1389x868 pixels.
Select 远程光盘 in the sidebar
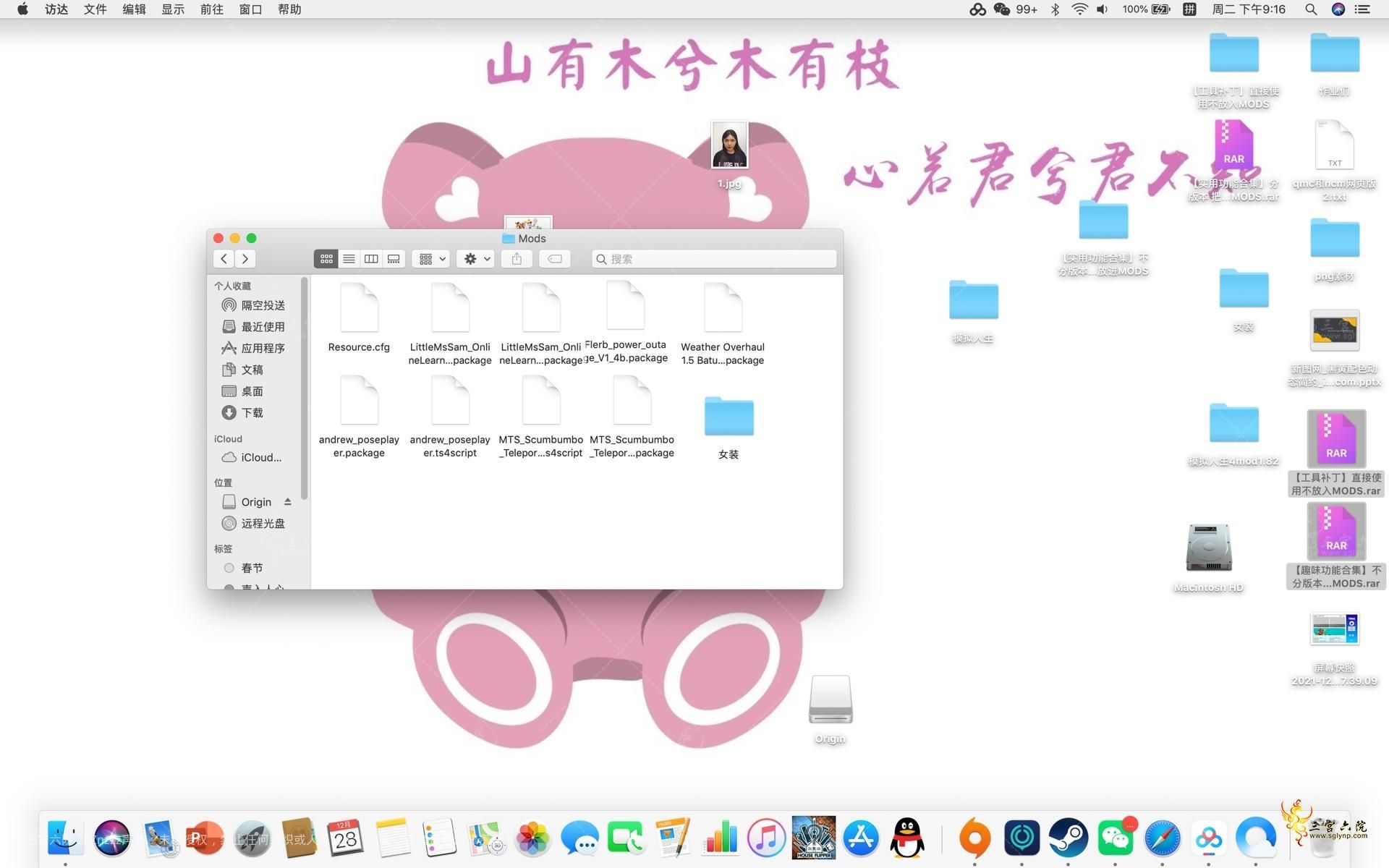[x=253, y=523]
